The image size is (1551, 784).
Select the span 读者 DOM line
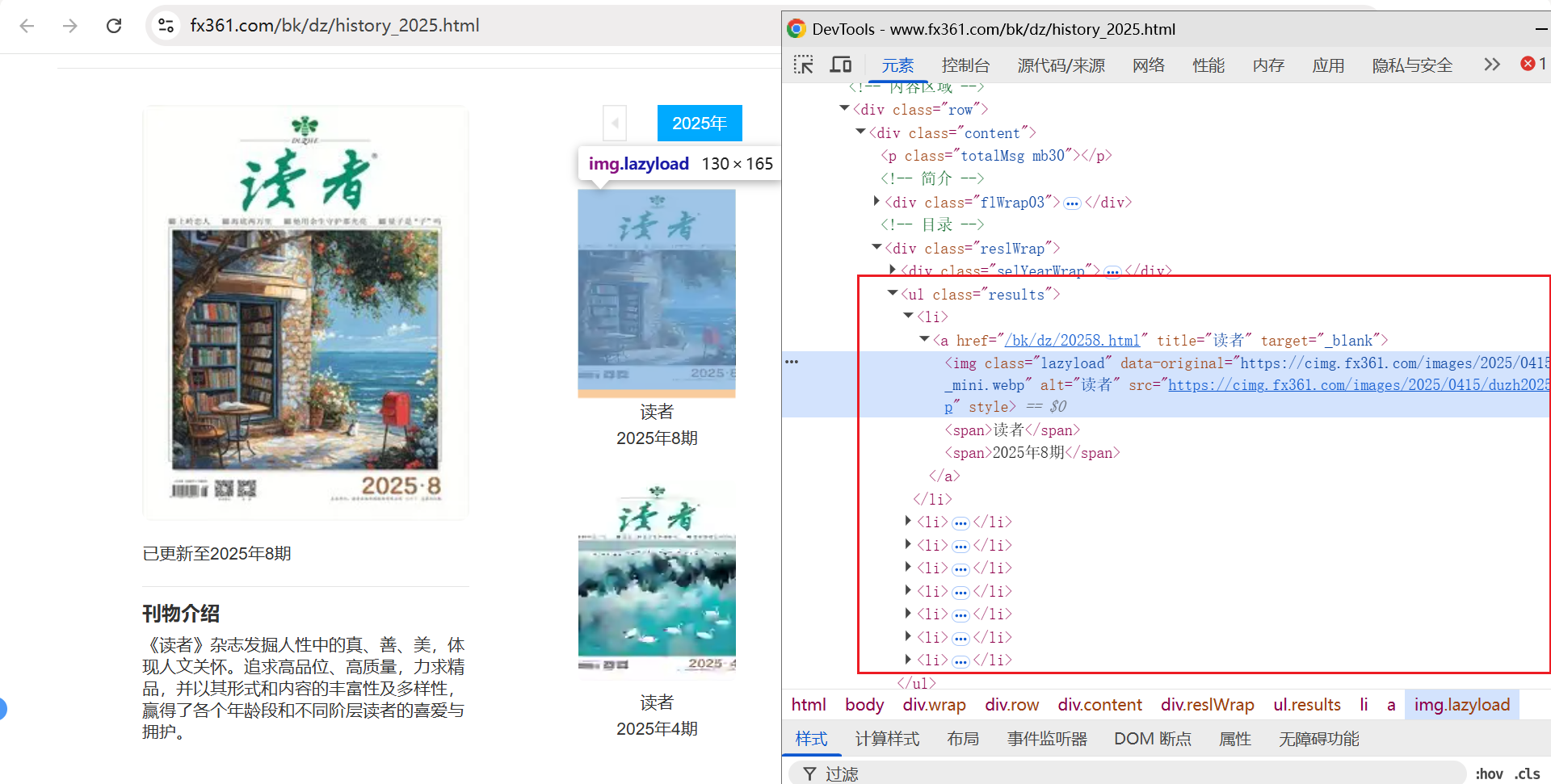(1012, 430)
